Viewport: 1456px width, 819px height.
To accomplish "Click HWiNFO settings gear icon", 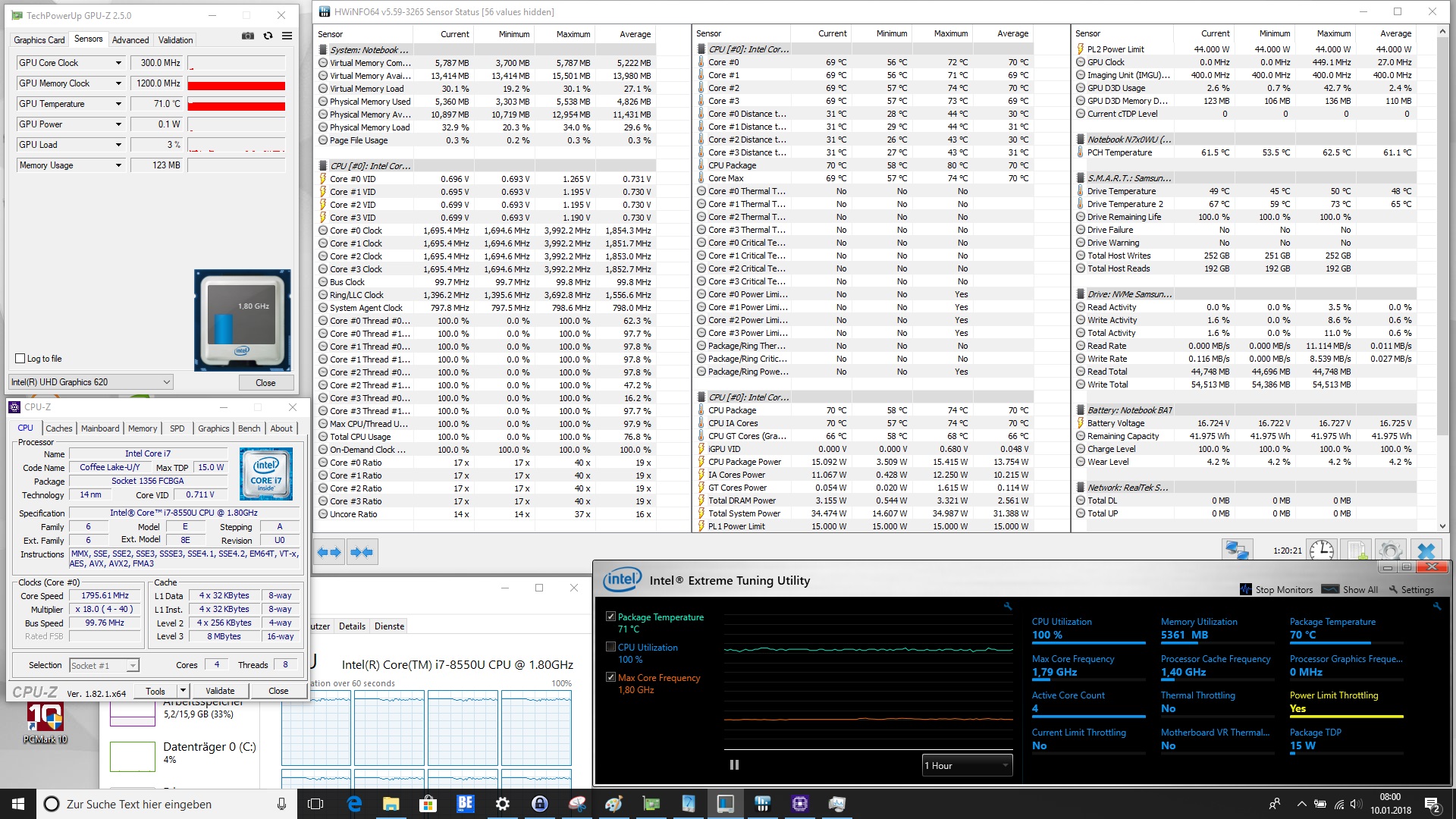I will 1390,551.
